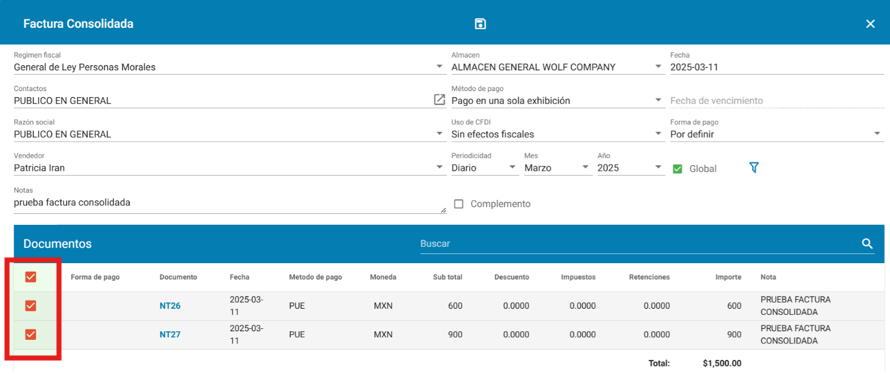
Task: Click the Total amount $1,500.00
Action: [722, 363]
